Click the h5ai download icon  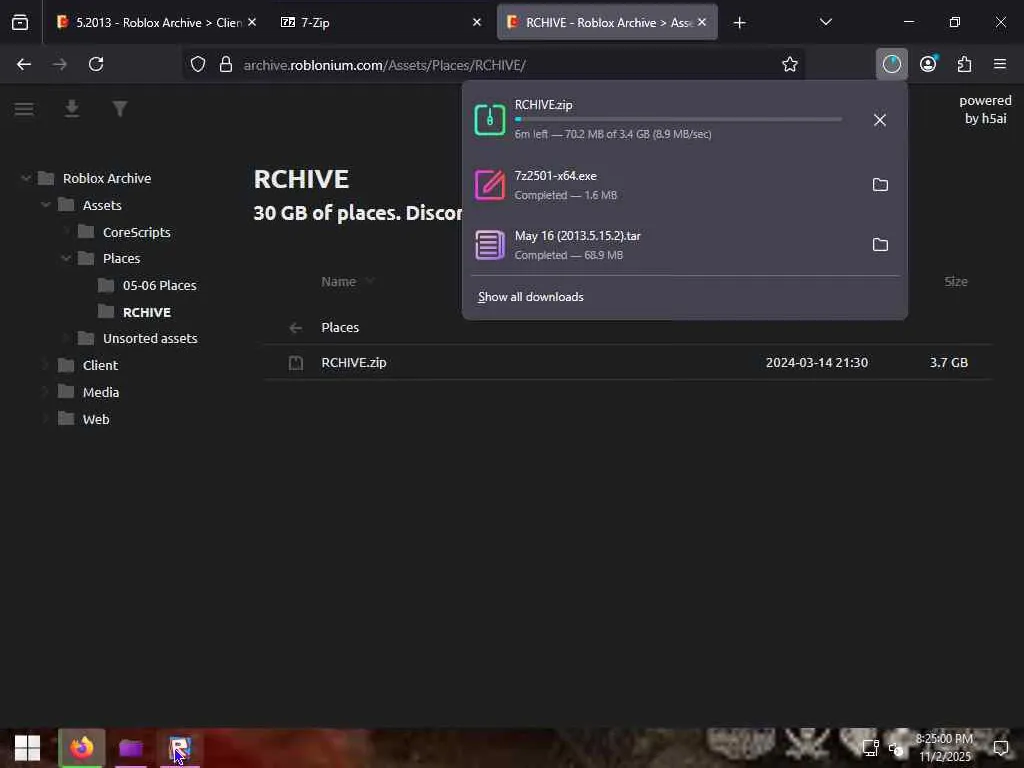pyautogui.click(x=72, y=109)
